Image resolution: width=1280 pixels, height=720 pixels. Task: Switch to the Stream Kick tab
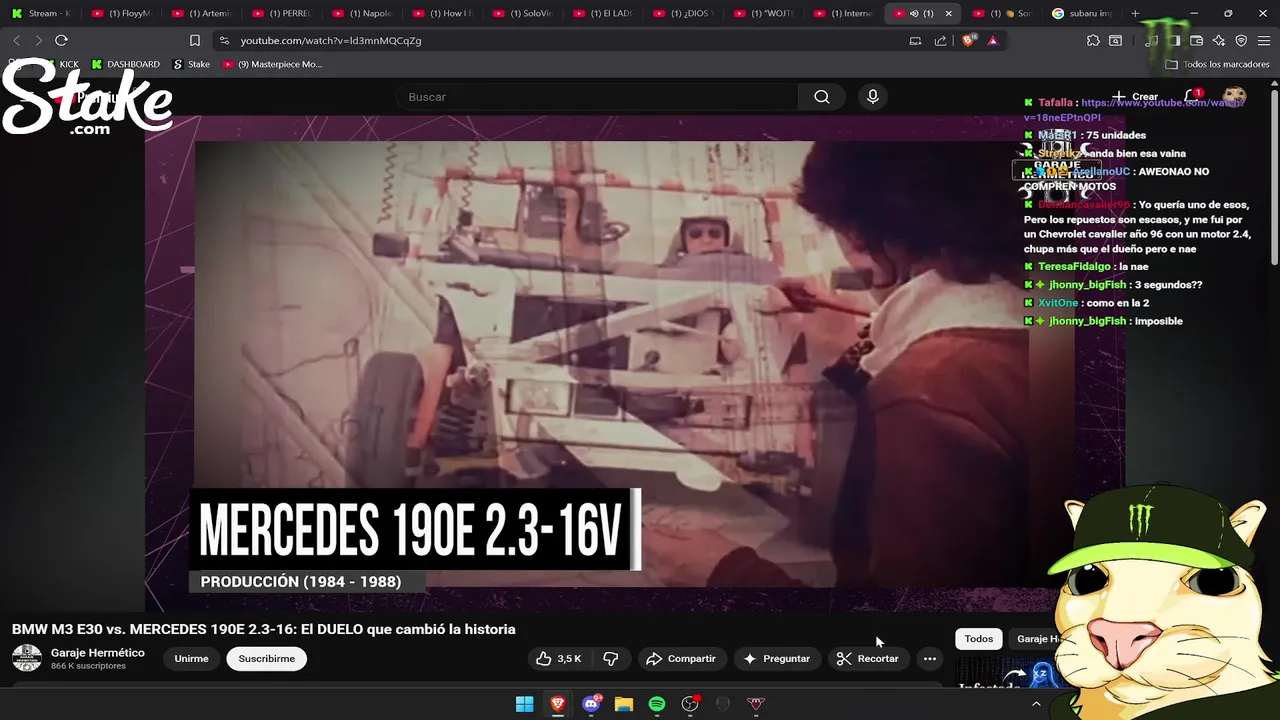pyautogui.click(x=41, y=13)
